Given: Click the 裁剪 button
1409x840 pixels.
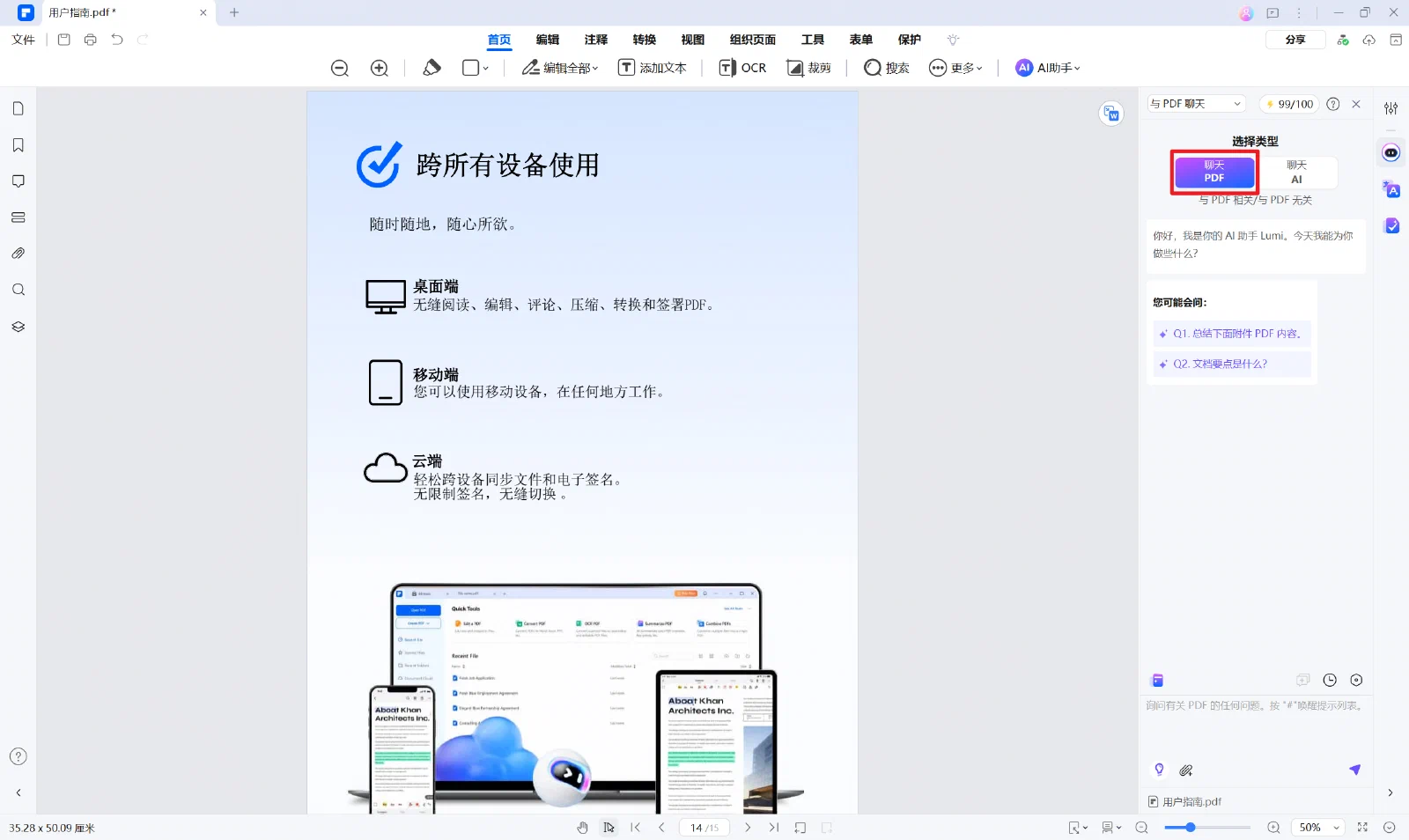Looking at the screenshot, I should point(809,68).
